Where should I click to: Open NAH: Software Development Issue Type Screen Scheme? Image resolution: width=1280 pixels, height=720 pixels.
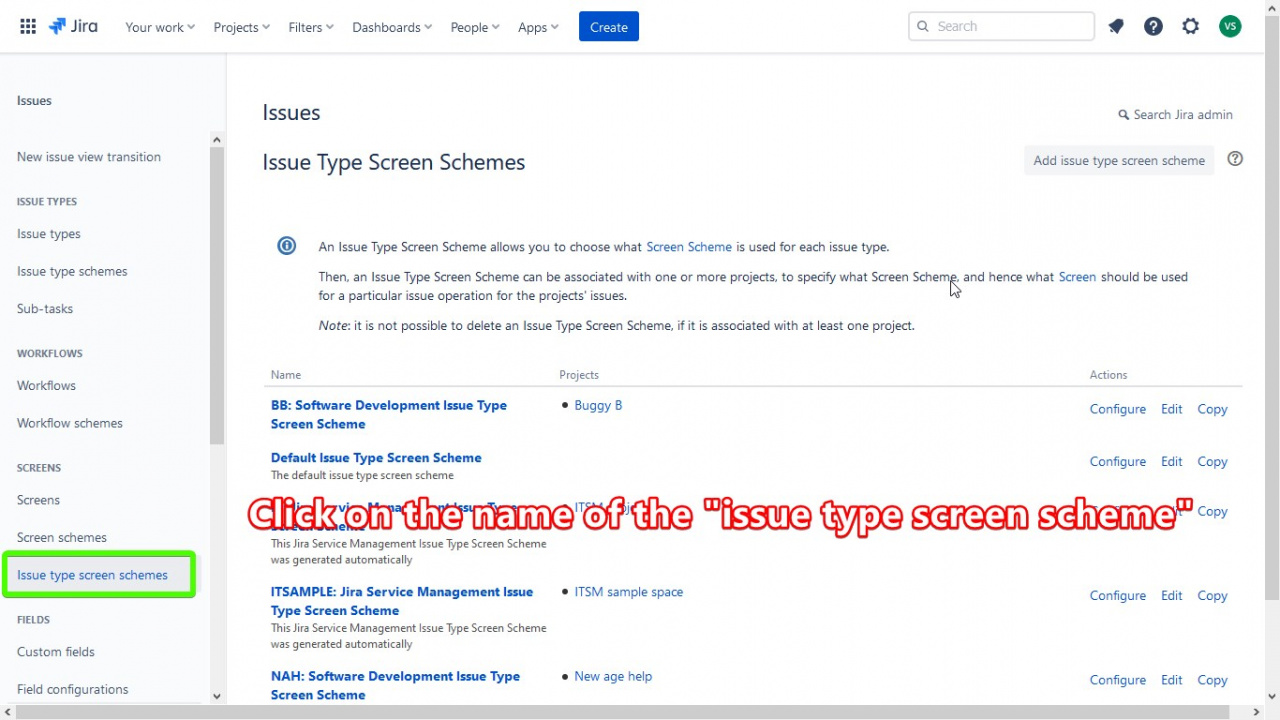click(395, 686)
